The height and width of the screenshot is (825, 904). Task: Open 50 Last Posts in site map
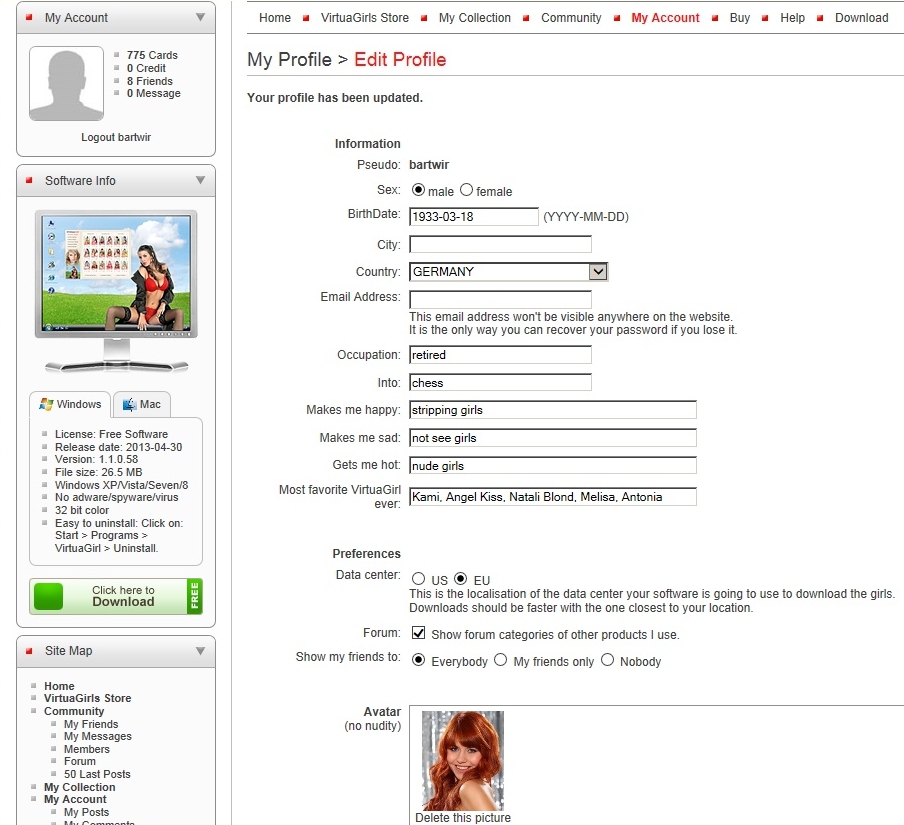click(x=97, y=774)
